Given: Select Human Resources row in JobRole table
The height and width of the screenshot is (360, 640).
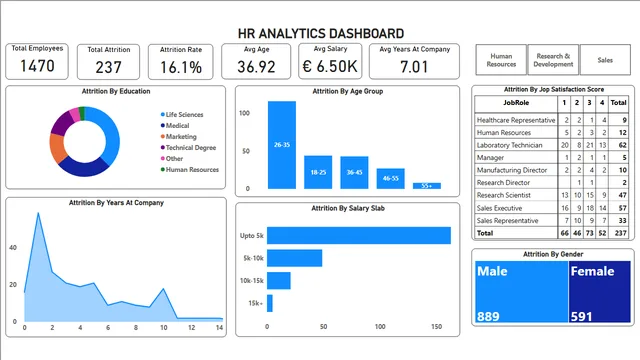Looking at the screenshot, I should [551, 133].
